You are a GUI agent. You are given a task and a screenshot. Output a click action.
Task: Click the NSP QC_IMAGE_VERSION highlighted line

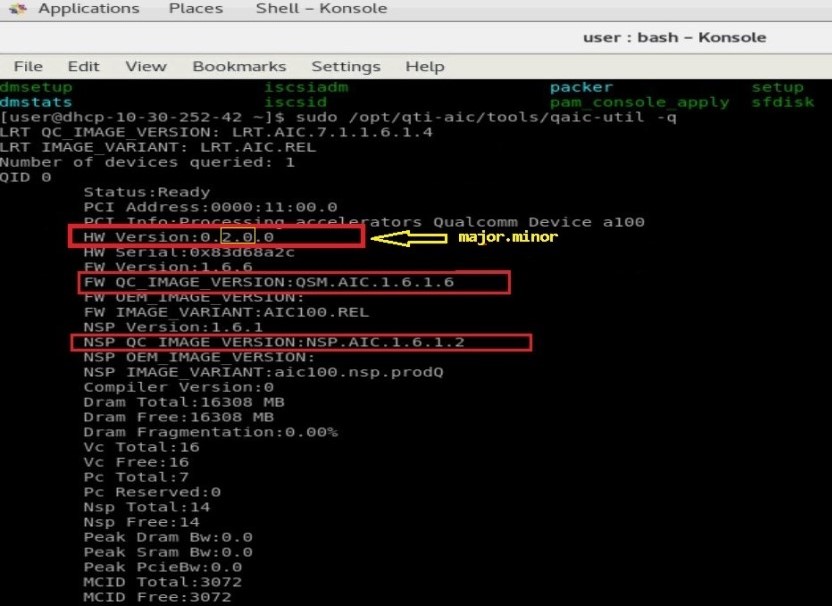click(x=300, y=342)
